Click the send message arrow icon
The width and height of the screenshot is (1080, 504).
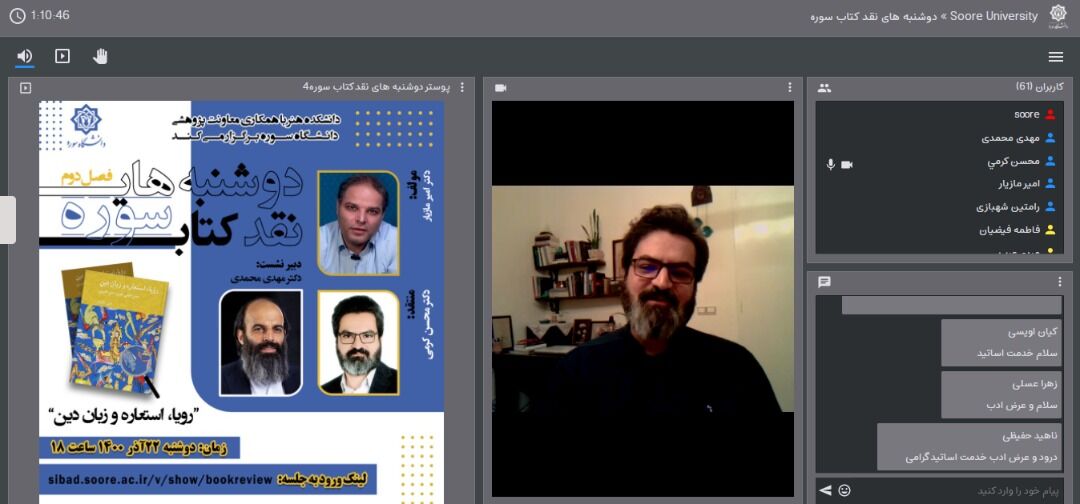[x=825, y=490]
